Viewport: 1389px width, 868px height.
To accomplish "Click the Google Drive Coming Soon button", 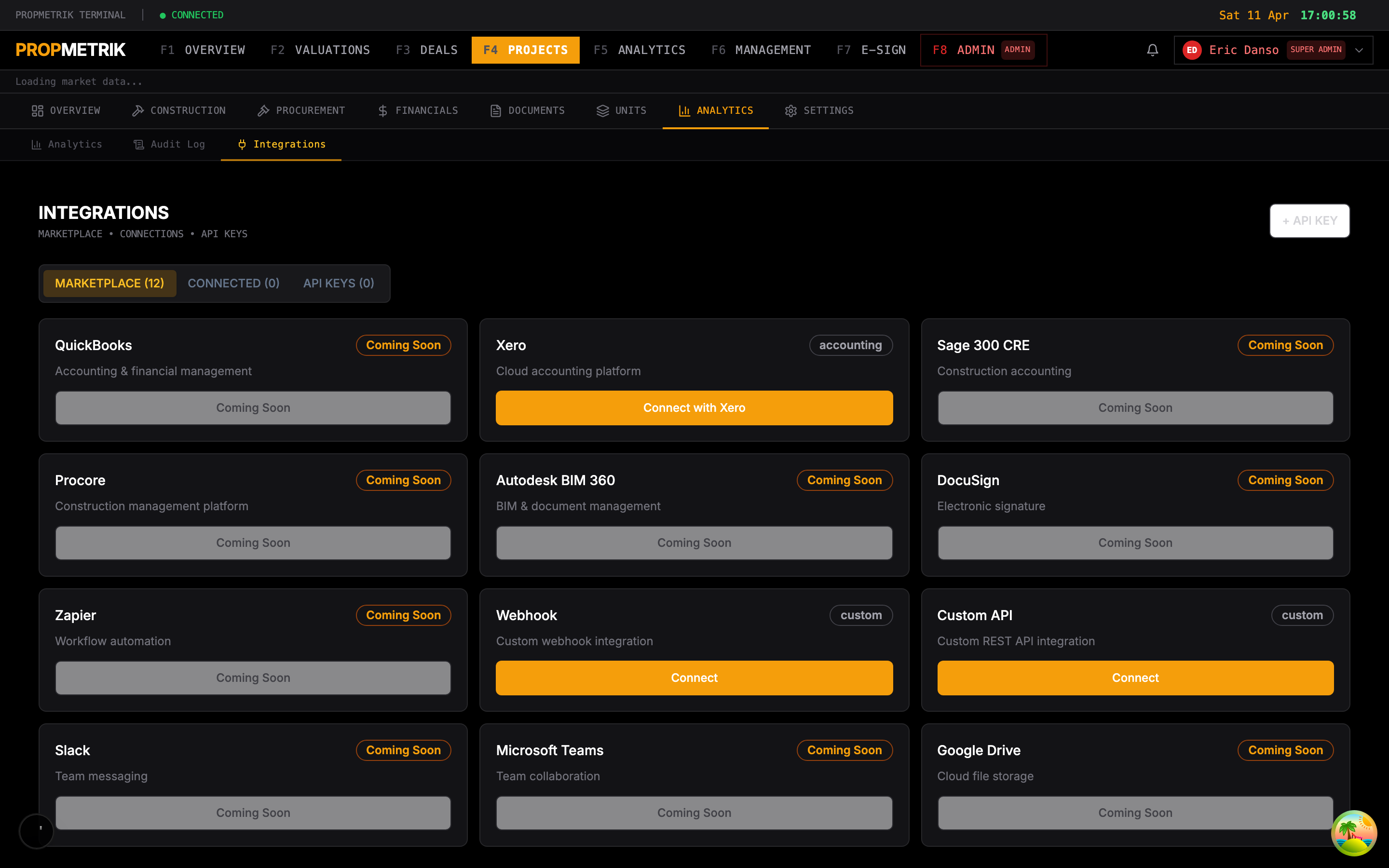I will (x=1135, y=813).
